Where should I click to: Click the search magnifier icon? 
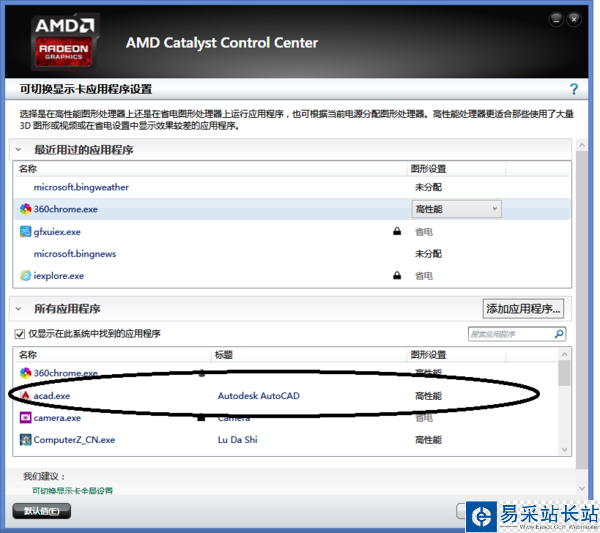point(559,334)
